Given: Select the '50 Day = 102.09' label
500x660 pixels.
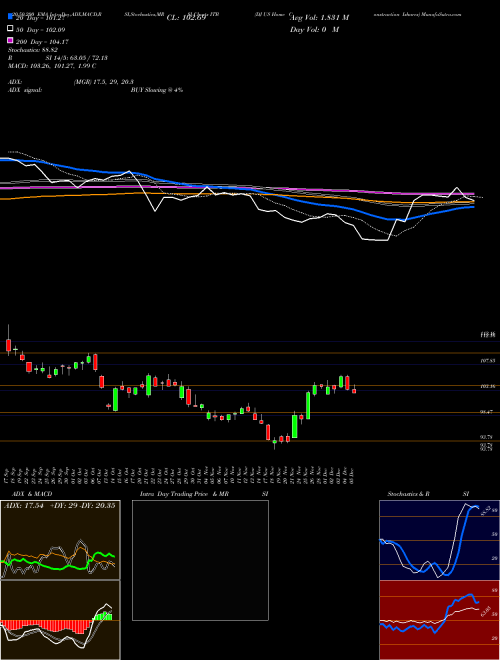Looking at the screenshot, I should coord(41,30).
